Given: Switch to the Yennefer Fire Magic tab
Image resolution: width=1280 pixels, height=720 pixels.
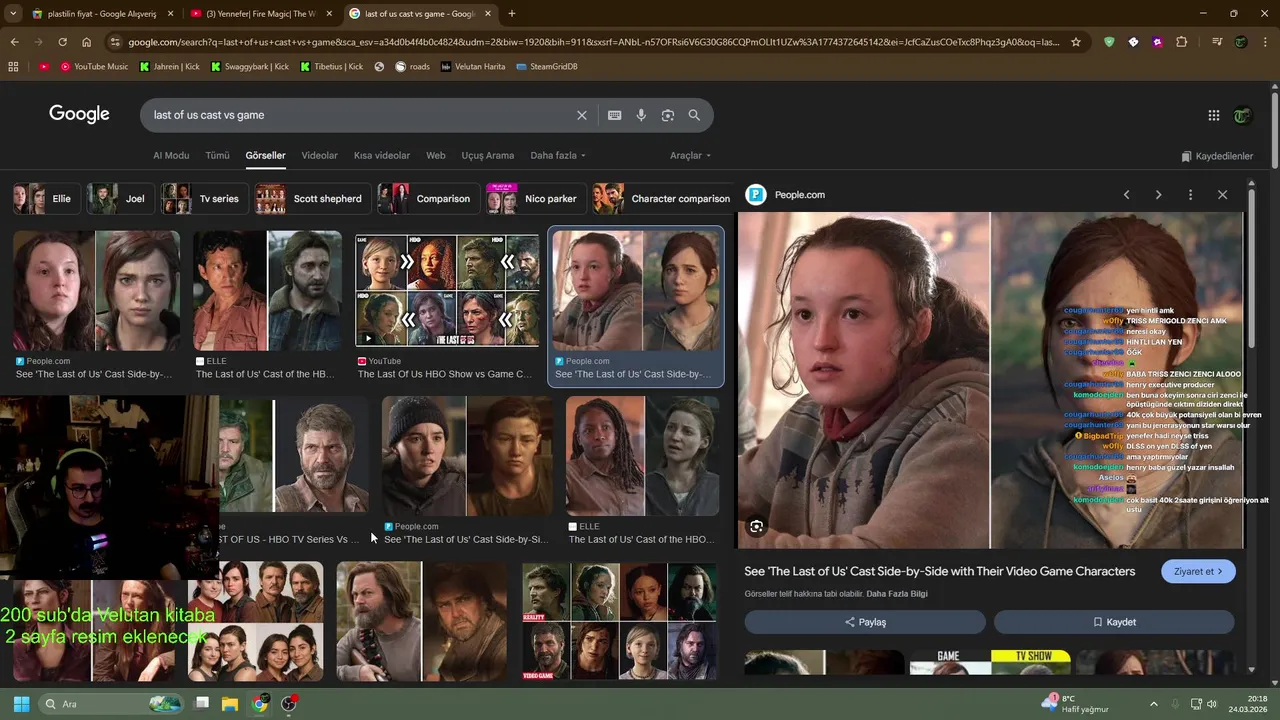Looking at the screenshot, I should (x=260, y=14).
